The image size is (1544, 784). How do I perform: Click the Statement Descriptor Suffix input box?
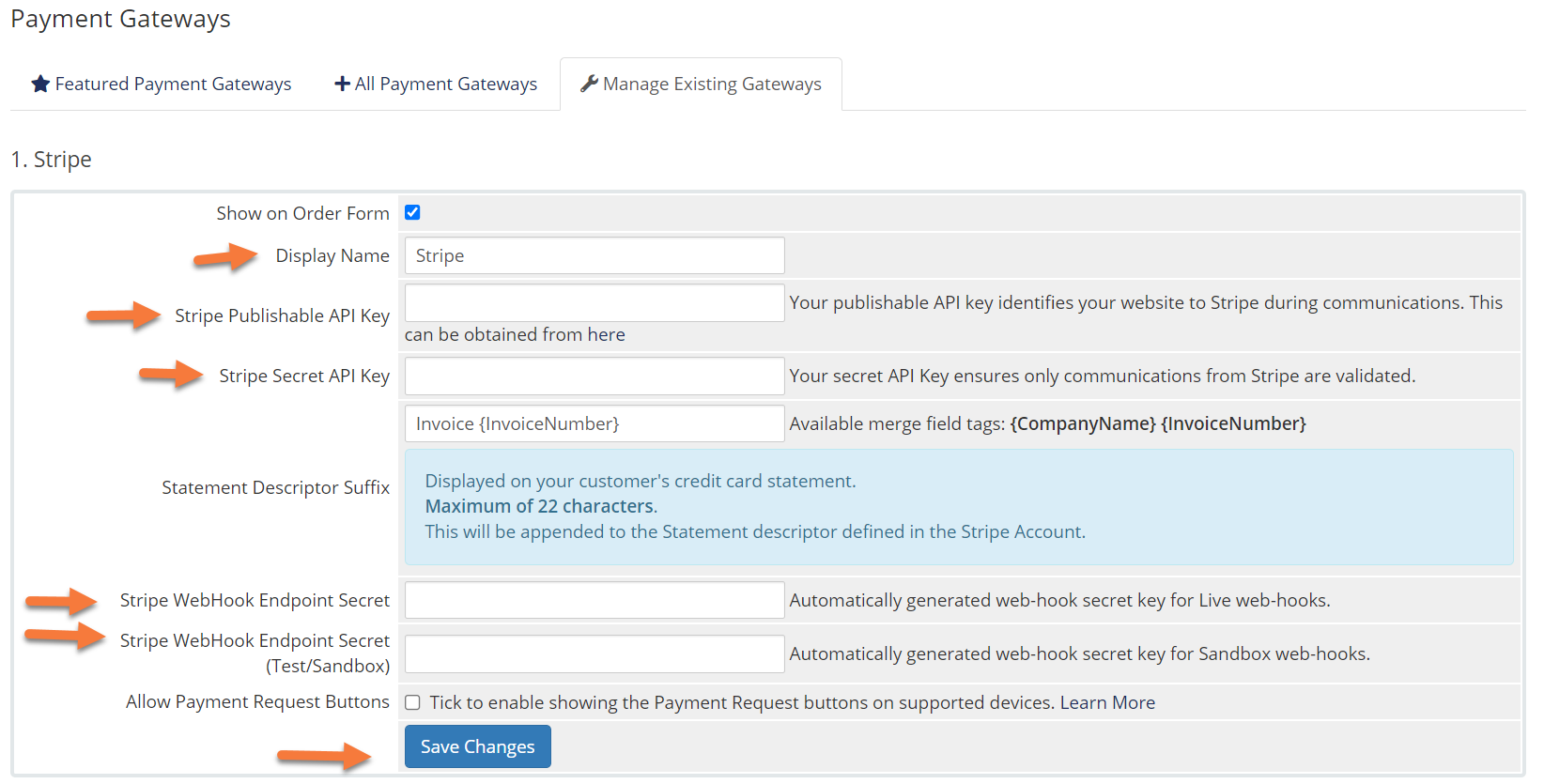tap(594, 424)
